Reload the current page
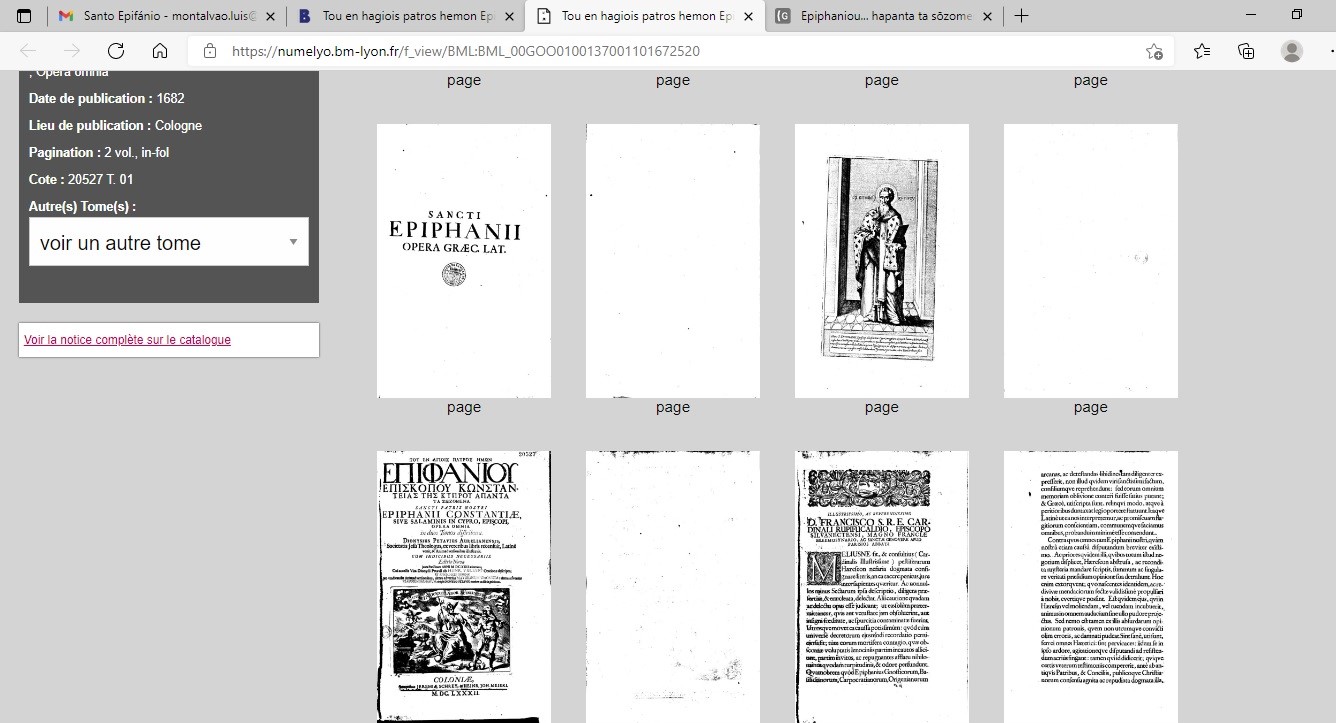This screenshot has width=1336, height=723. [116, 51]
